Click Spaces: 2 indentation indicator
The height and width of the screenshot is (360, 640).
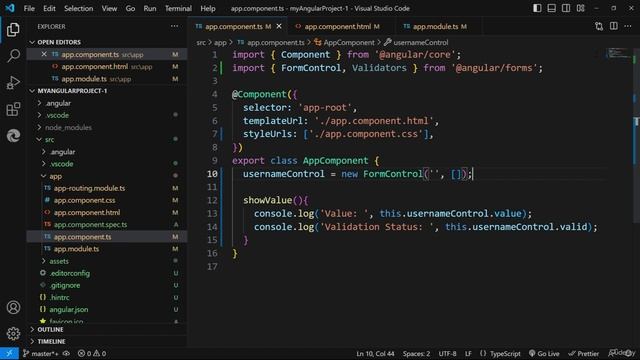(416, 353)
